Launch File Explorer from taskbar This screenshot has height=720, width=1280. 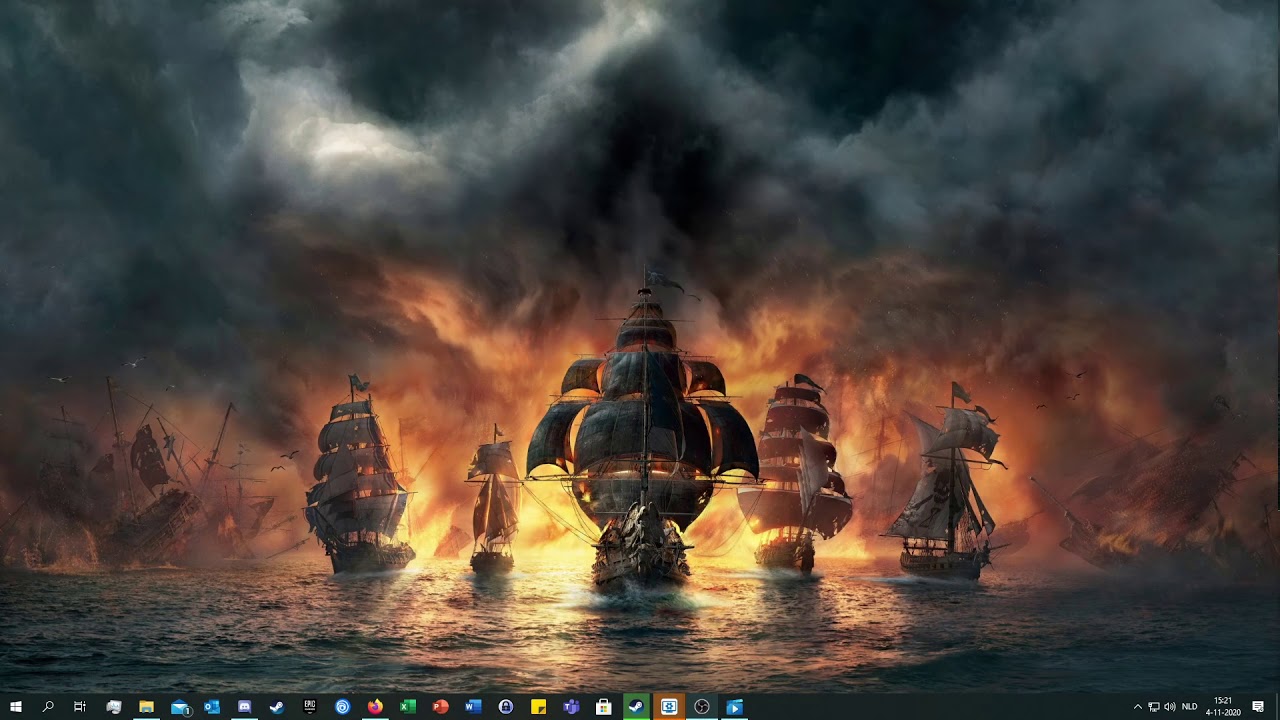(146, 707)
